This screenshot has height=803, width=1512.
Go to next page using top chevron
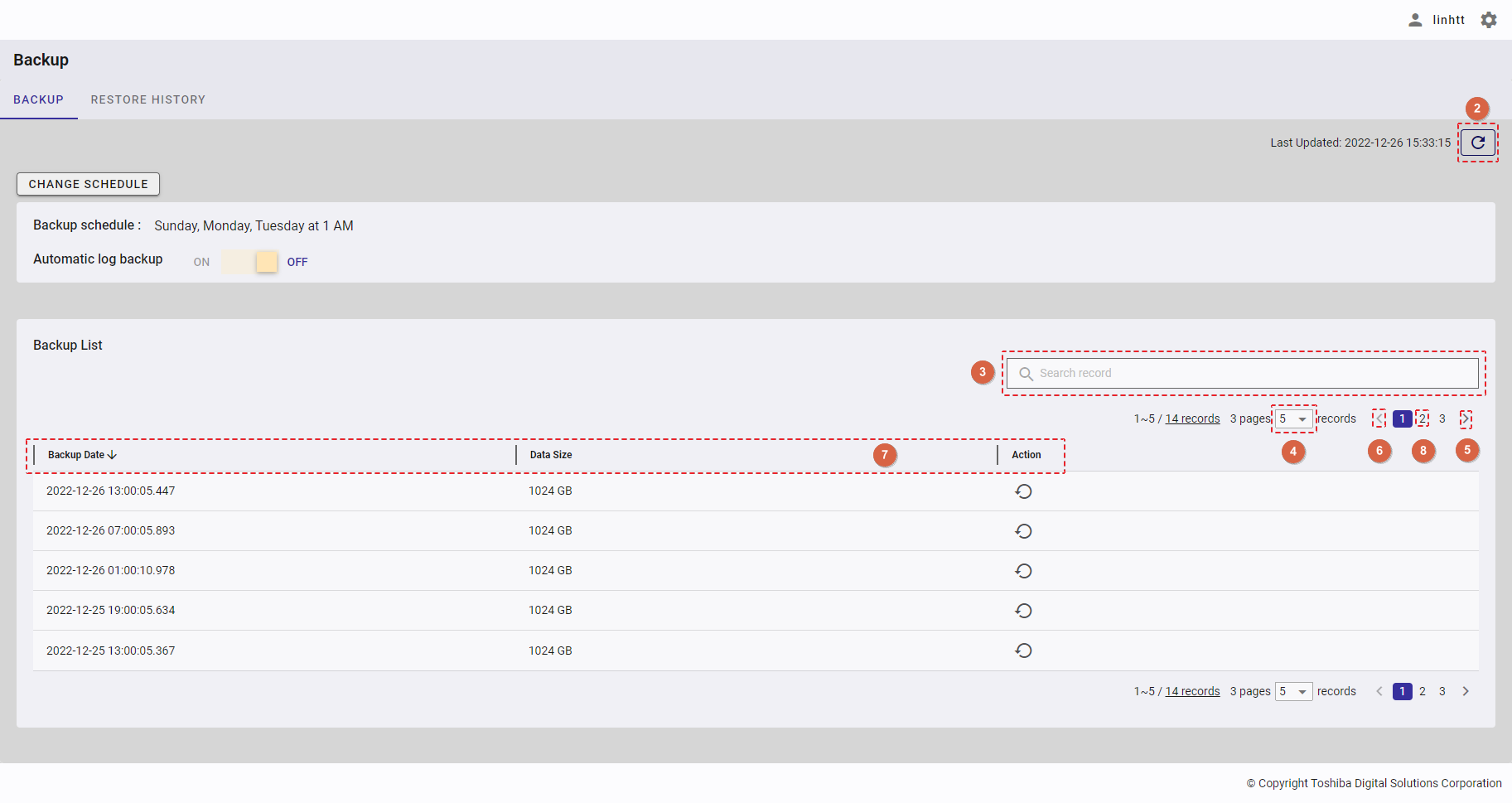[1466, 418]
